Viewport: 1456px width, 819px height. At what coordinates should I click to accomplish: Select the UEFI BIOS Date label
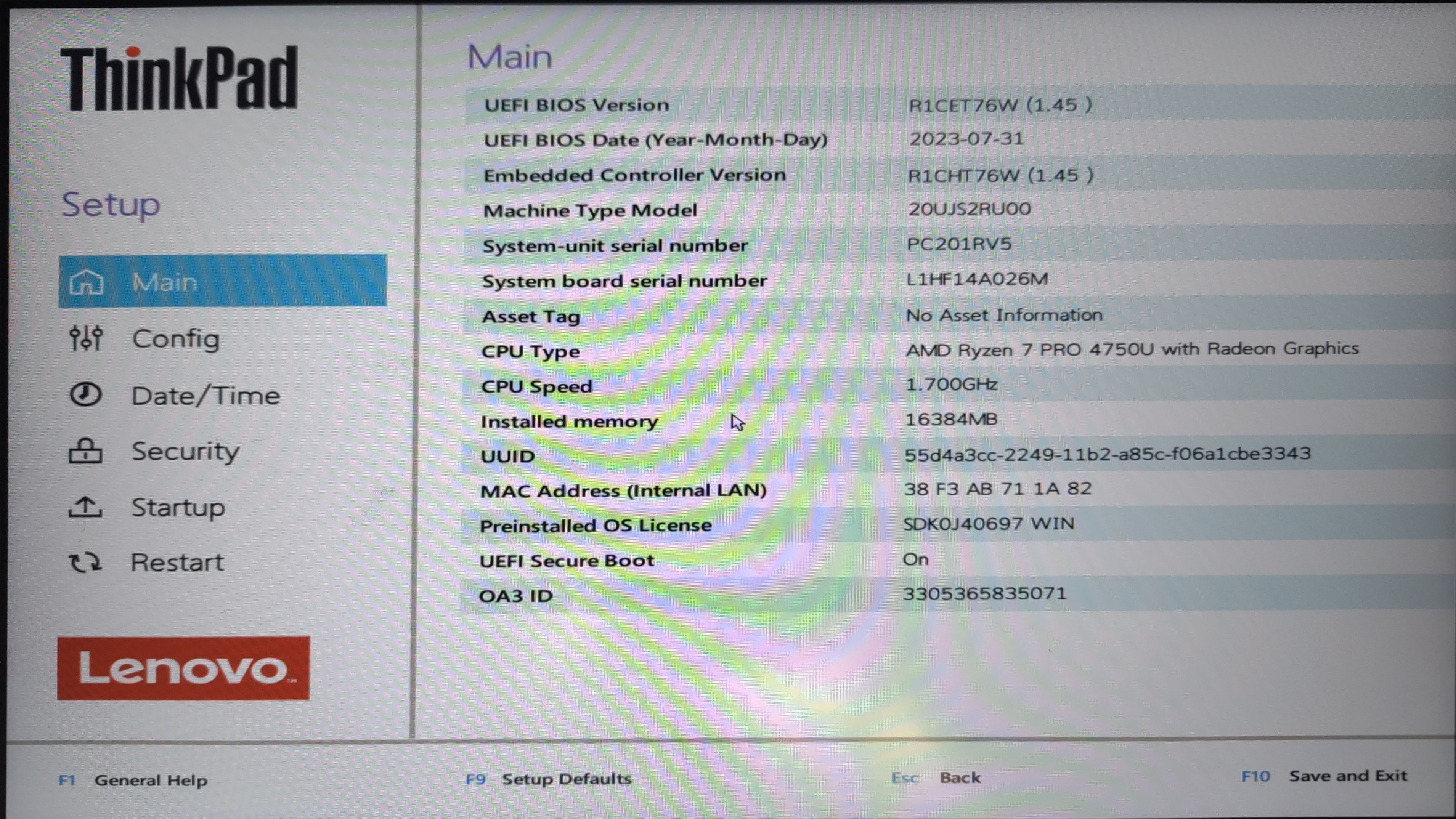click(656, 140)
